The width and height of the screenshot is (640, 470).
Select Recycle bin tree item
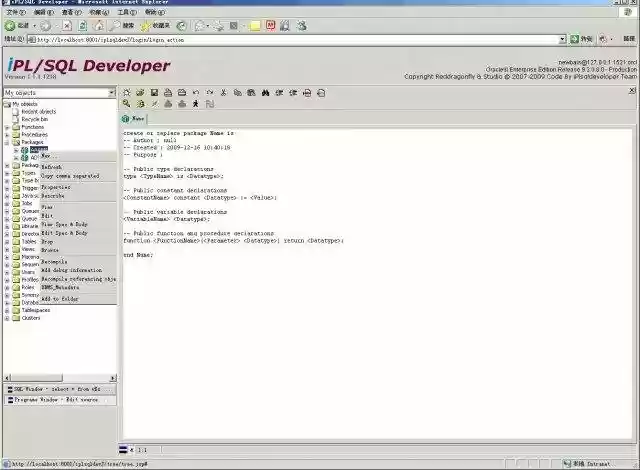point(35,119)
